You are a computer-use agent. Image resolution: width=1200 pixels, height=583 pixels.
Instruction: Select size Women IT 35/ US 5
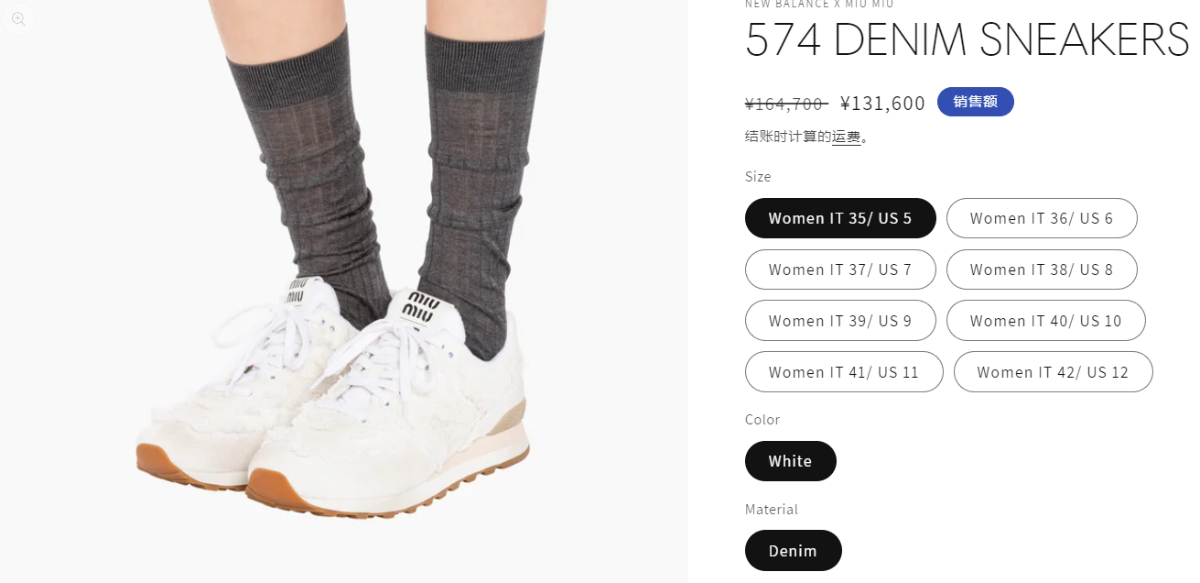click(x=840, y=218)
